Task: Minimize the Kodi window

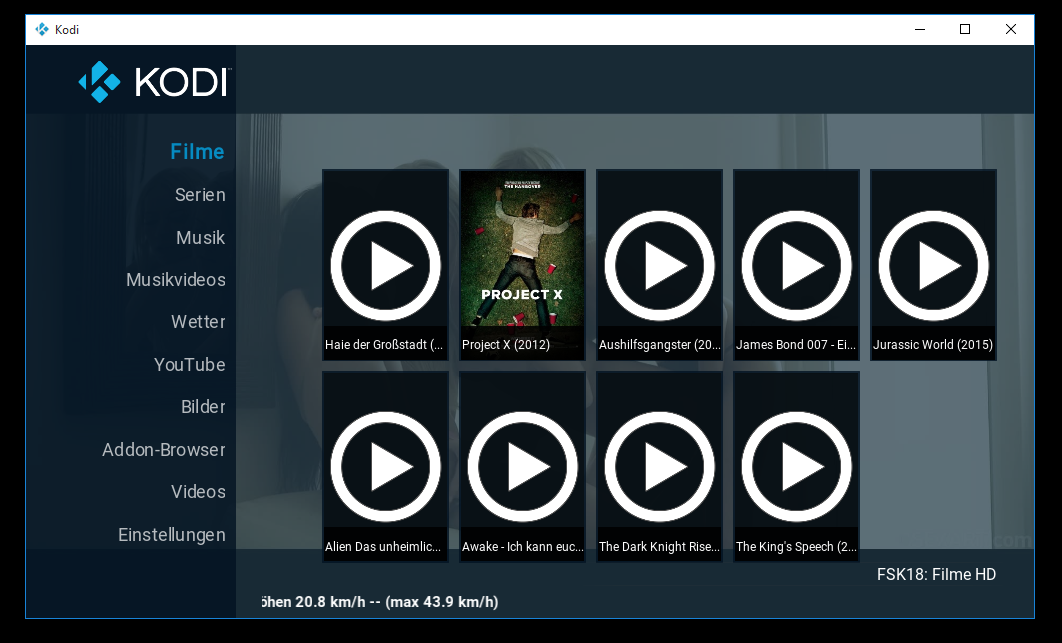Action: coord(920,29)
